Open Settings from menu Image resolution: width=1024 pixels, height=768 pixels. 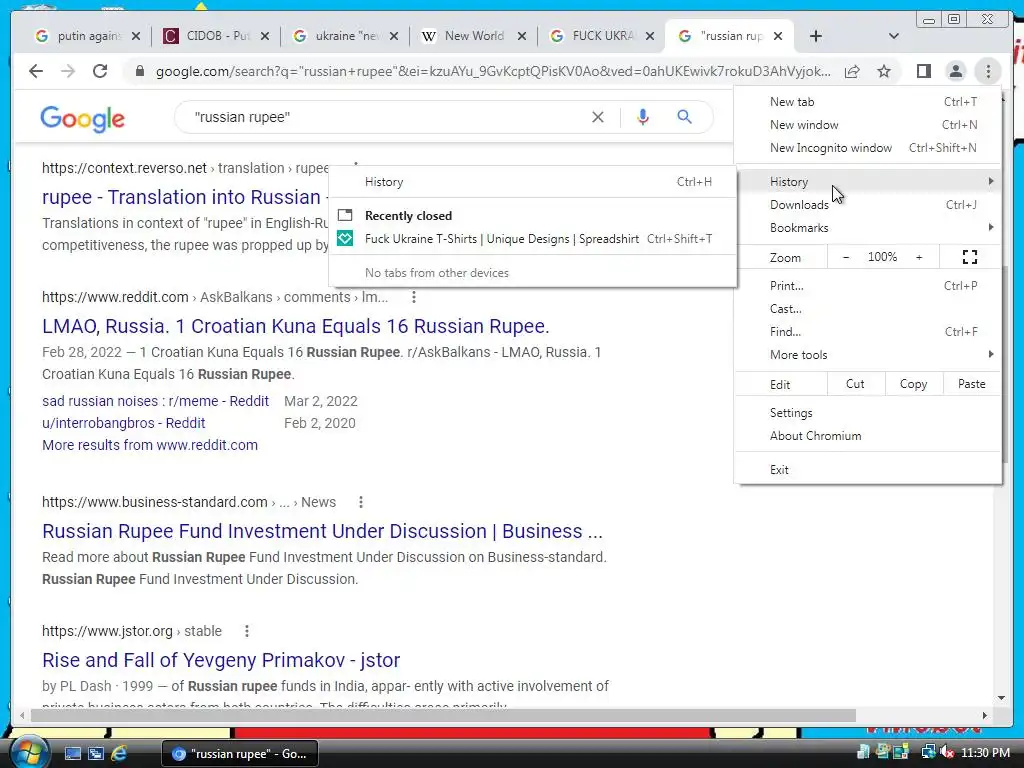(867, 413)
